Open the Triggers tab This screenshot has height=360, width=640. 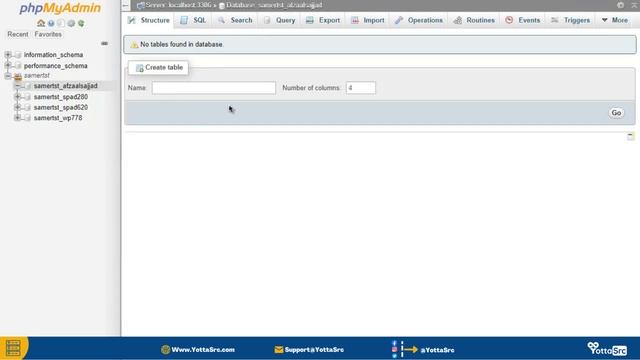pos(571,20)
